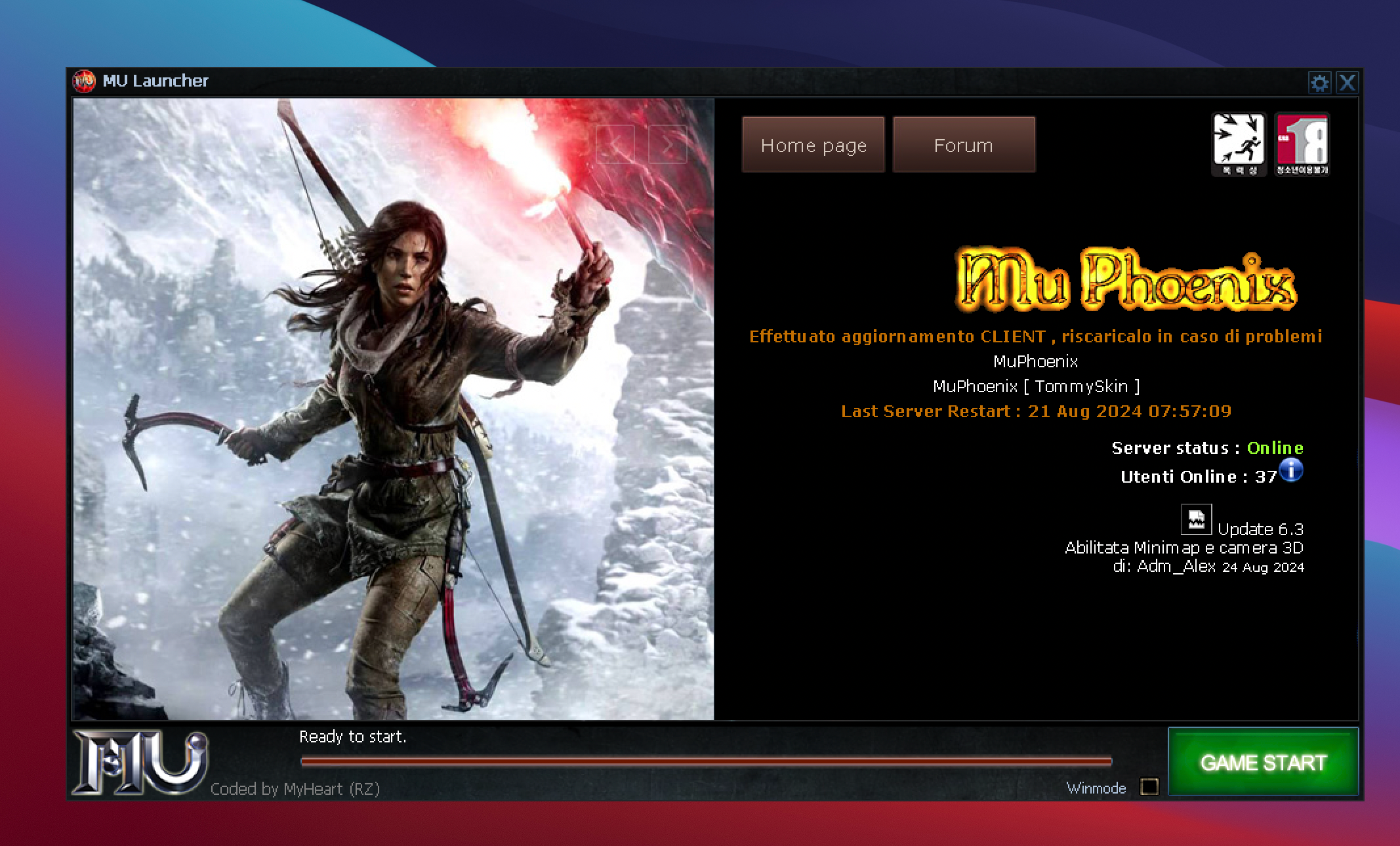Click 'Coded by MyHeart (RZ)' text

(295, 788)
